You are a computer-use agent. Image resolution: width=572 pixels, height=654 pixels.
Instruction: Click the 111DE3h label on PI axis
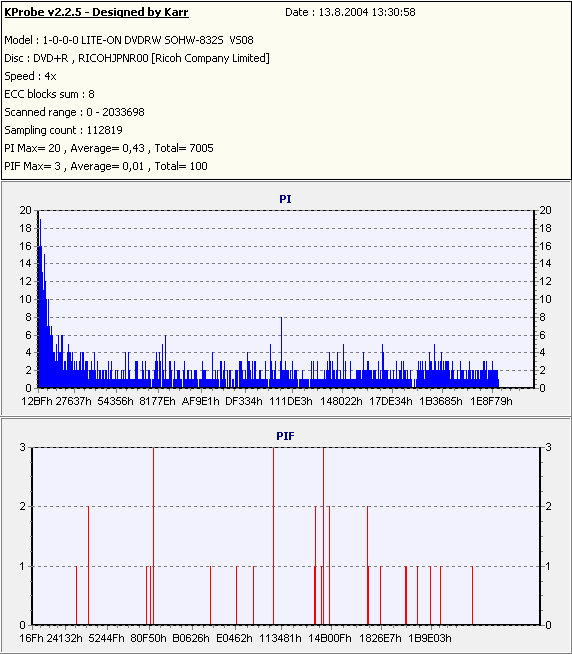click(291, 401)
